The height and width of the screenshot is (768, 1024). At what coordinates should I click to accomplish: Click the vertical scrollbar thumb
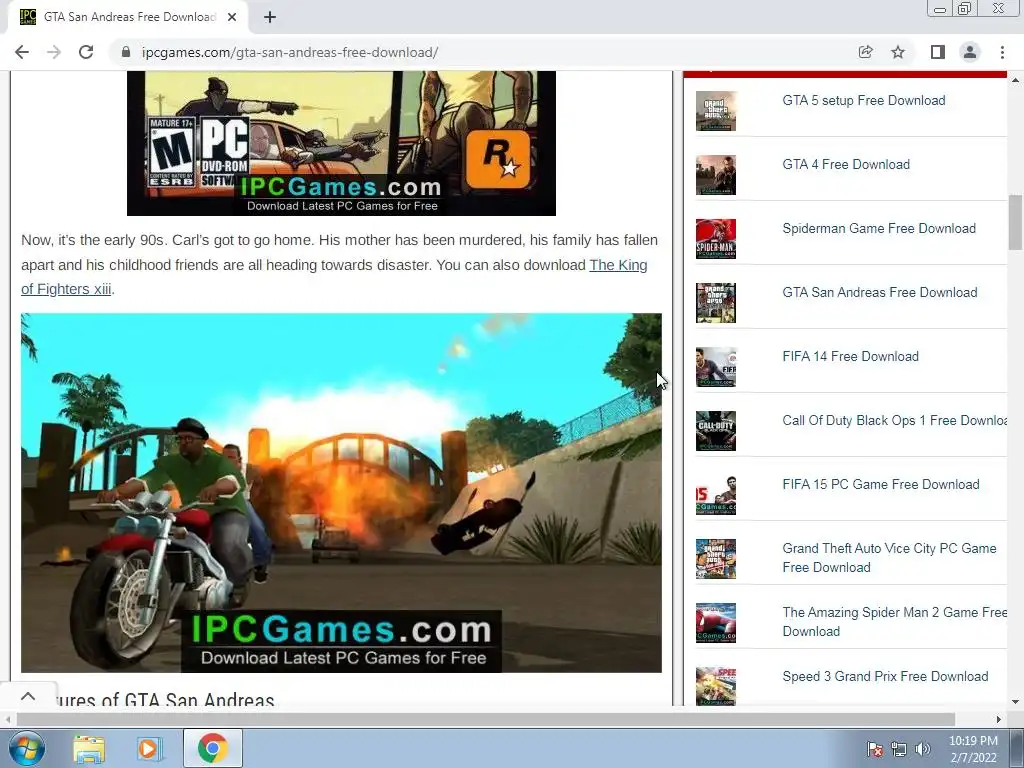[1015, 222]
